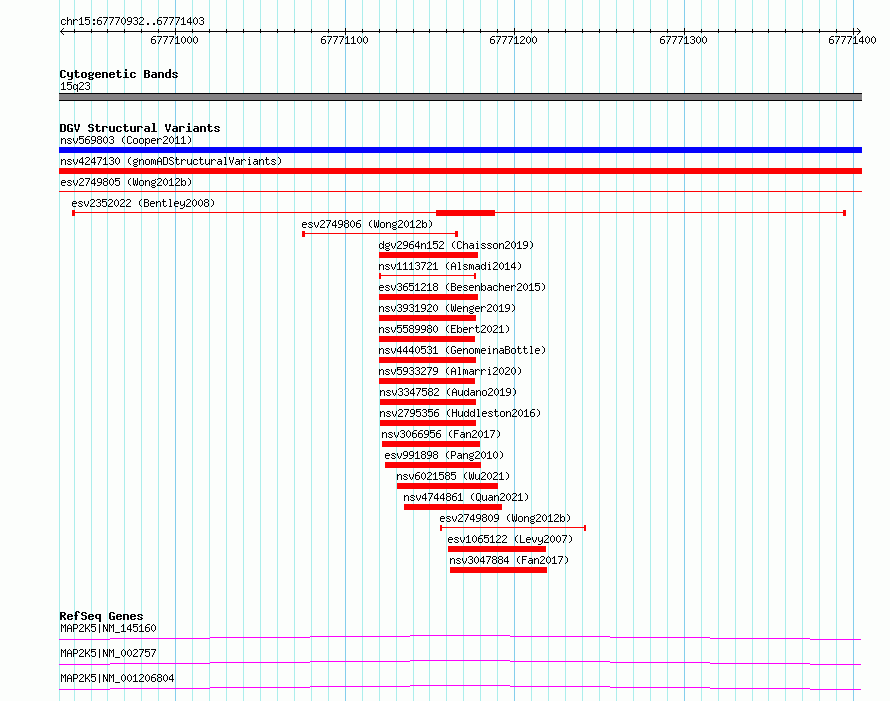Open esv2749805 (Wong2012b) variant label
This screenshot has width=890, height=701.
[126, 182]
